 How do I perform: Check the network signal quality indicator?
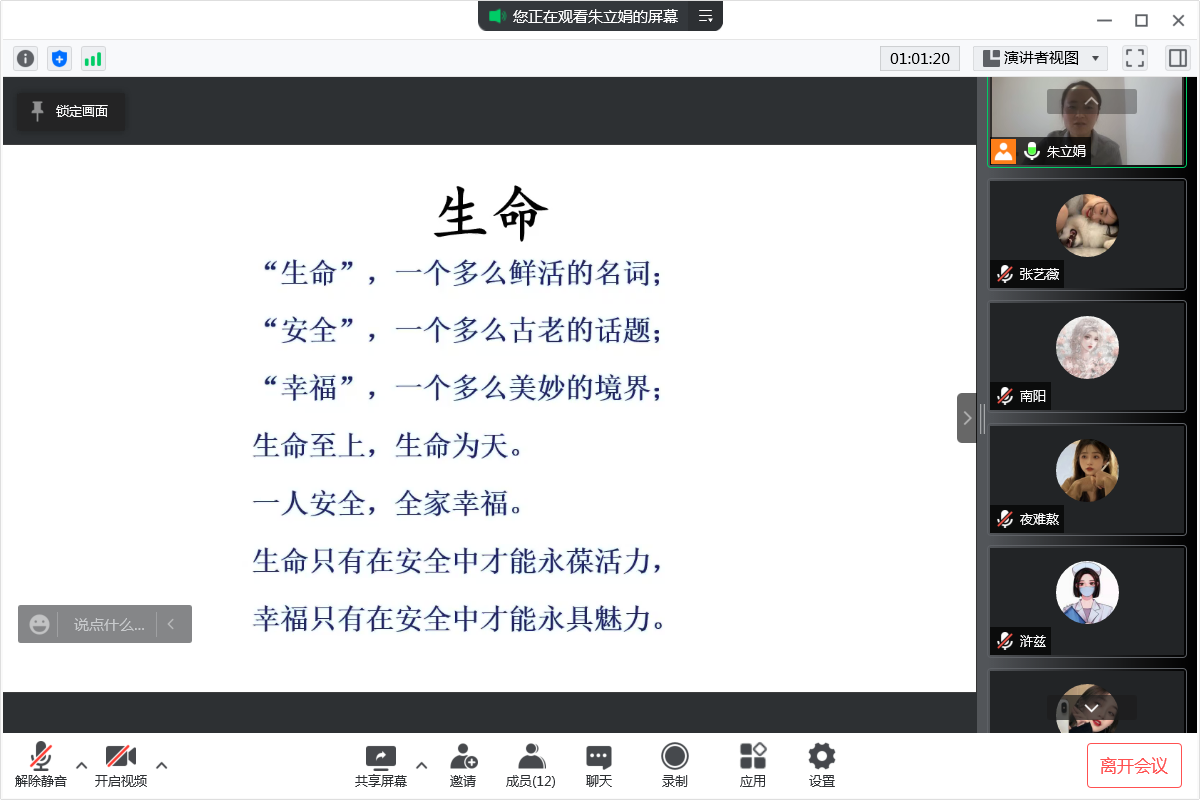(92, 58)
